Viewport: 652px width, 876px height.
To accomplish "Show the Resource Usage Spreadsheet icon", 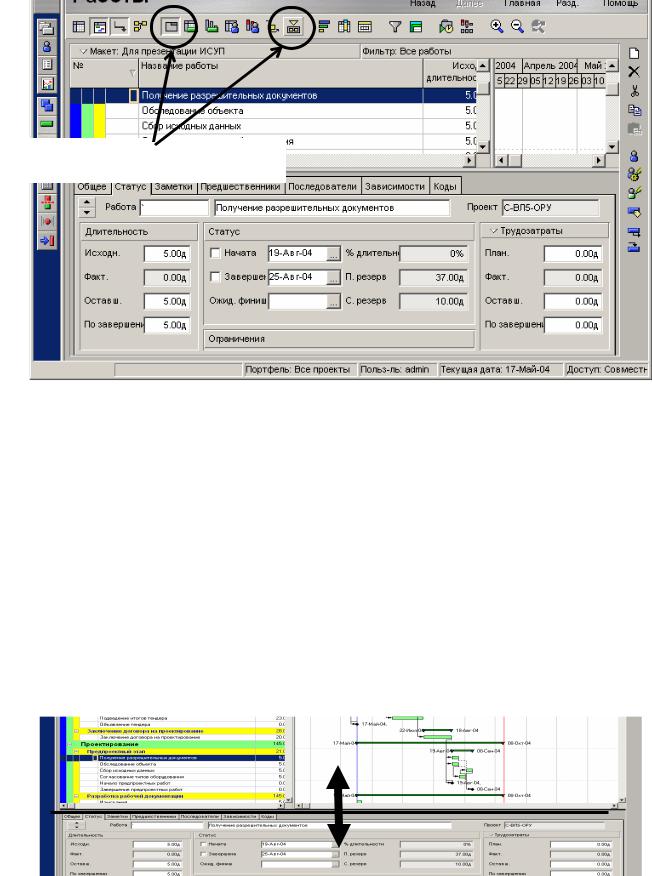I will point(232,27).
